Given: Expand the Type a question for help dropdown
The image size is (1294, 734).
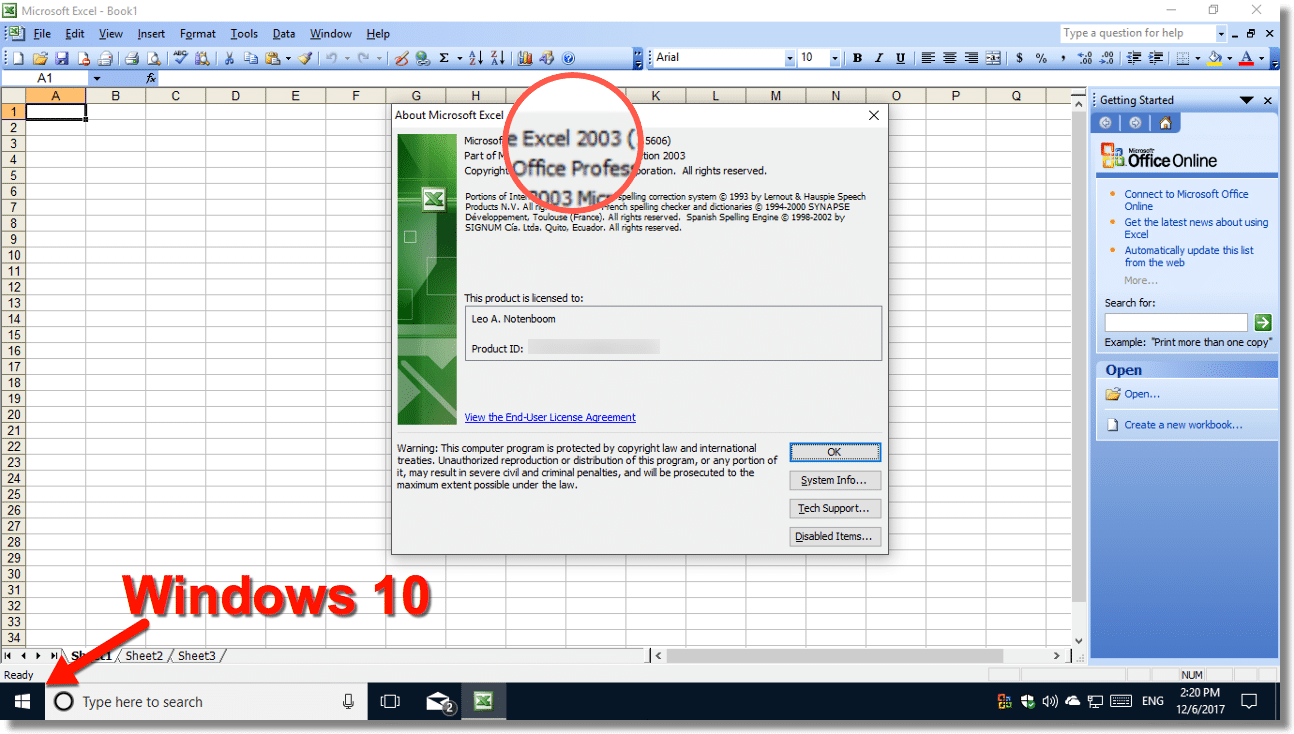Looking at the screenshot, I should pos(1221,33).
